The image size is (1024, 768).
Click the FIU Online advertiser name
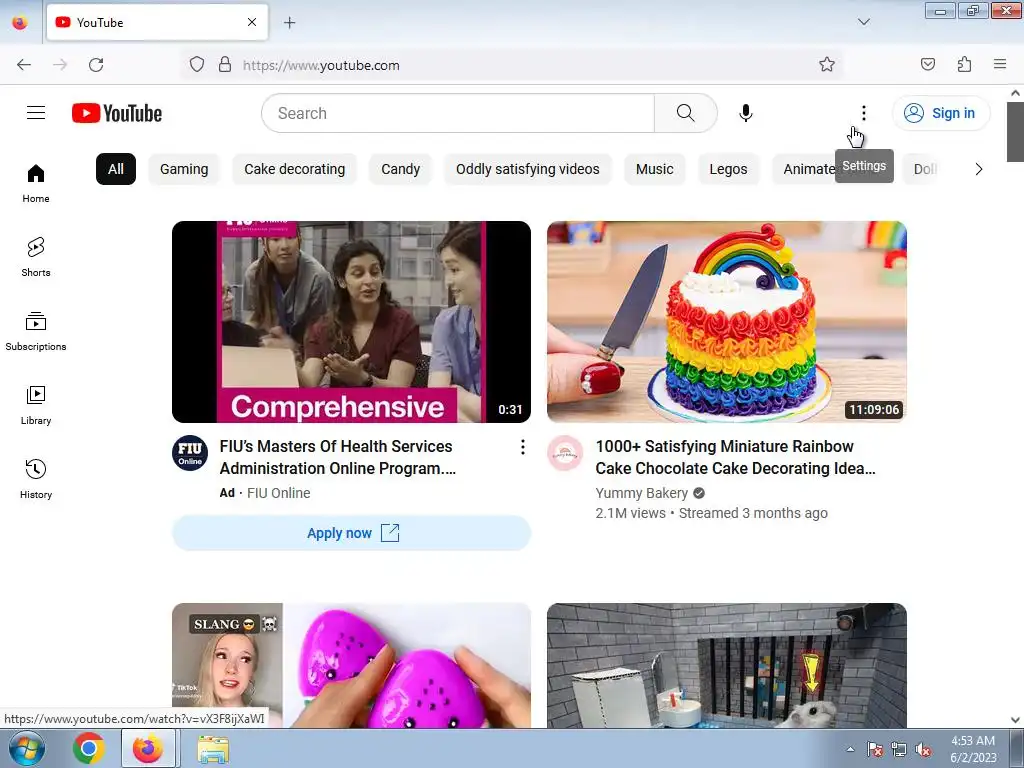pos(278,493)
